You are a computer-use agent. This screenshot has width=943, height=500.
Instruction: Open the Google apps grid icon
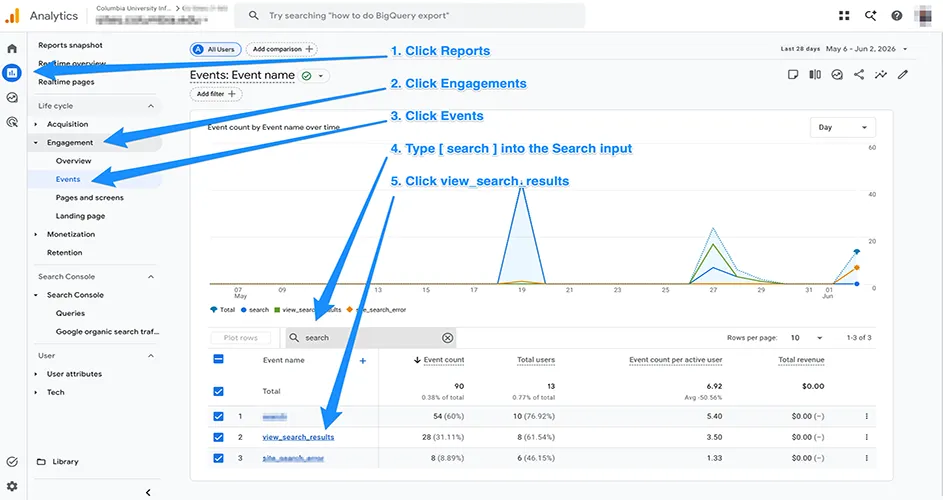pyautogui.click(x=844, y=16)
